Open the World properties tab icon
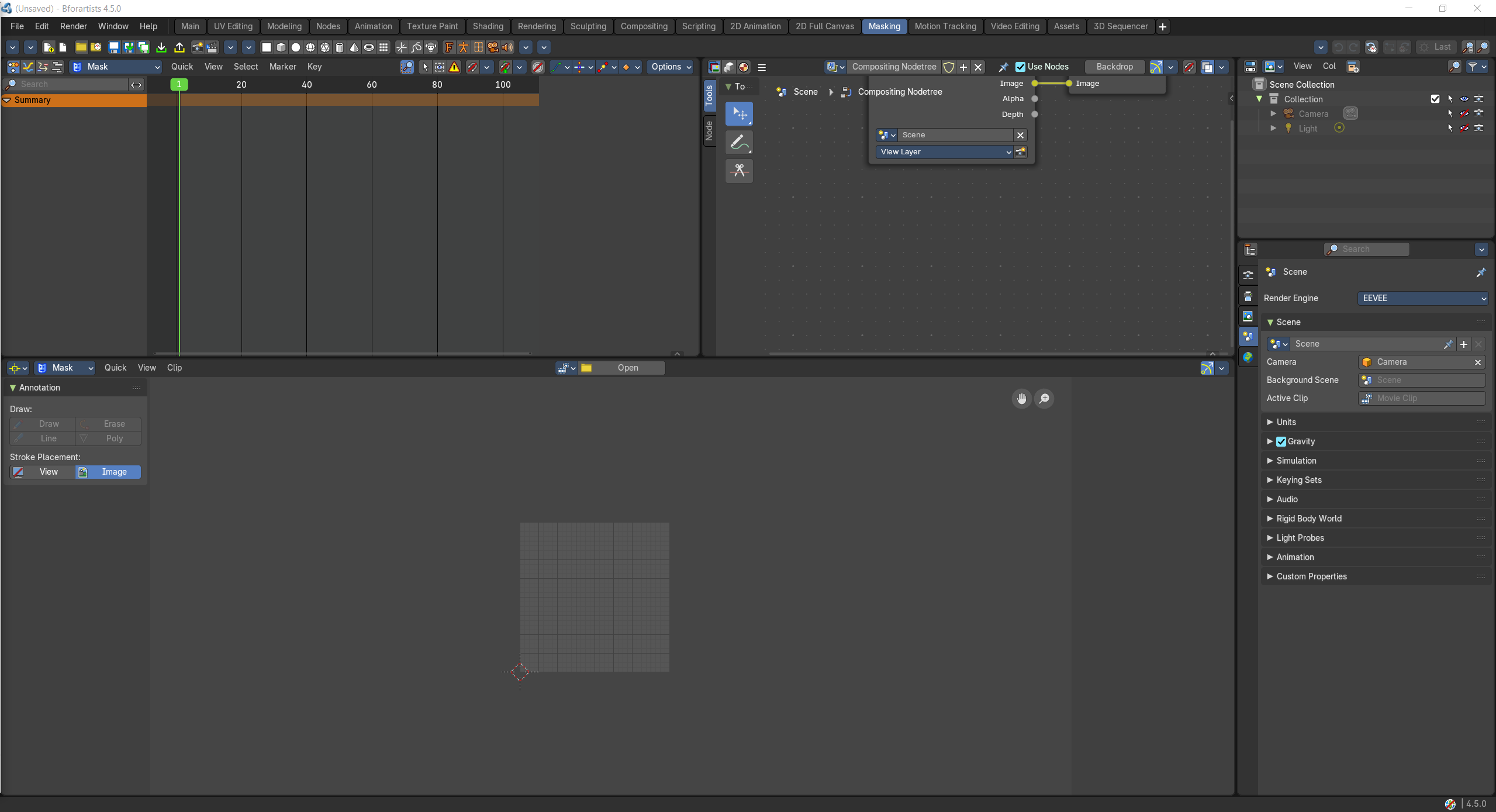 coord(1248,357)
